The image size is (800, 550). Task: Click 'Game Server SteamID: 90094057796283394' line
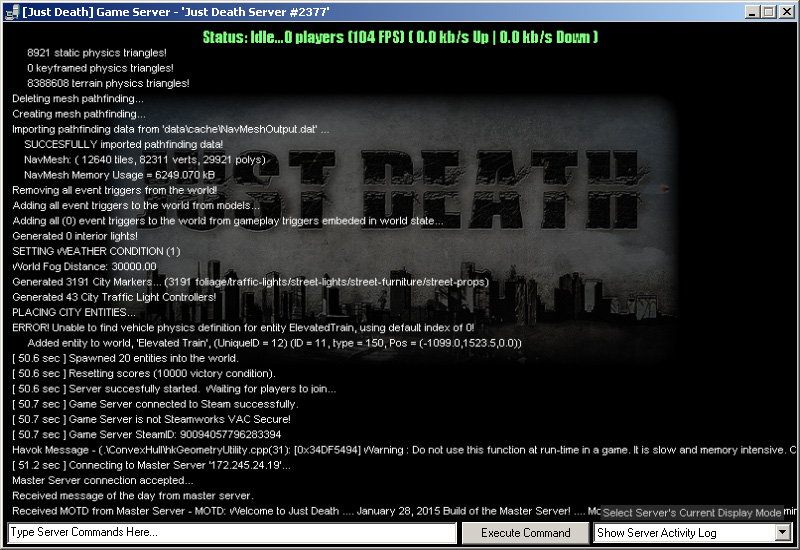[x=147, y=435]
